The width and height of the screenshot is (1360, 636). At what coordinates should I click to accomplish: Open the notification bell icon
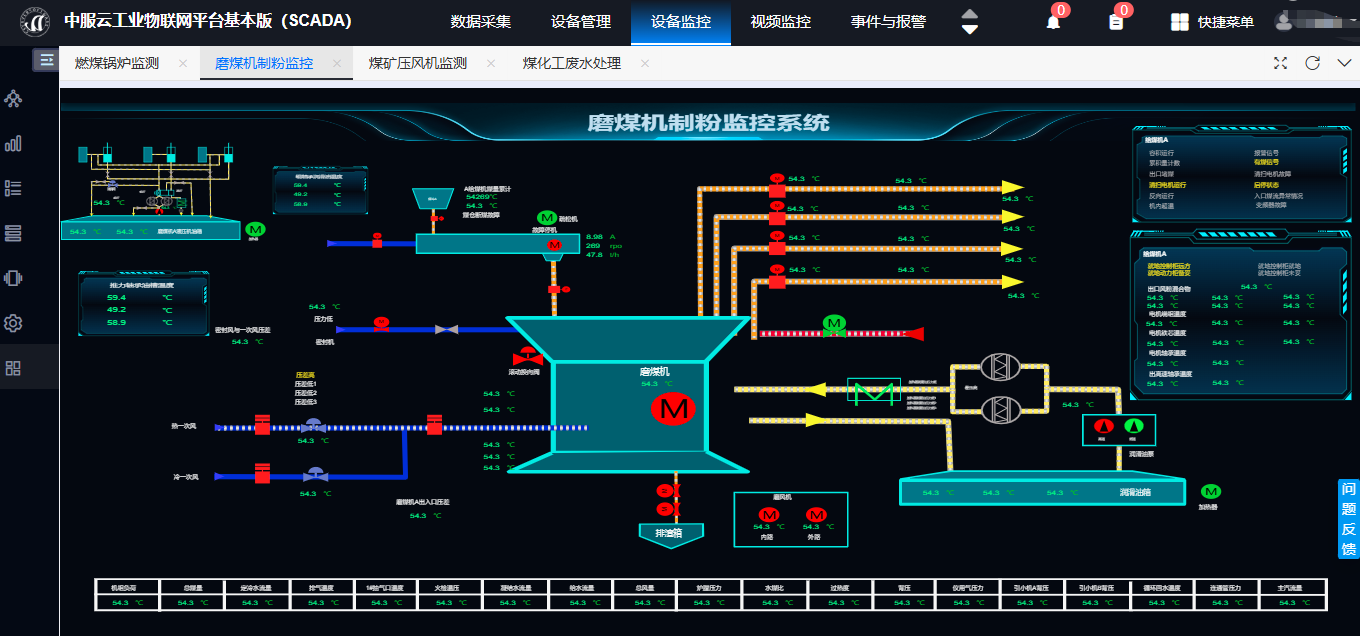tap(1053, 22)
